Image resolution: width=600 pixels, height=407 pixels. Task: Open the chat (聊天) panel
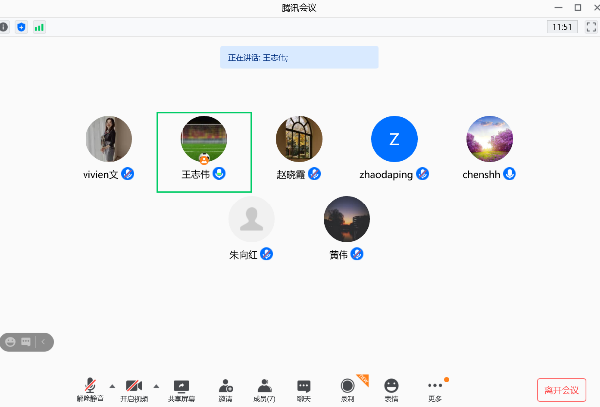point(303,388)
